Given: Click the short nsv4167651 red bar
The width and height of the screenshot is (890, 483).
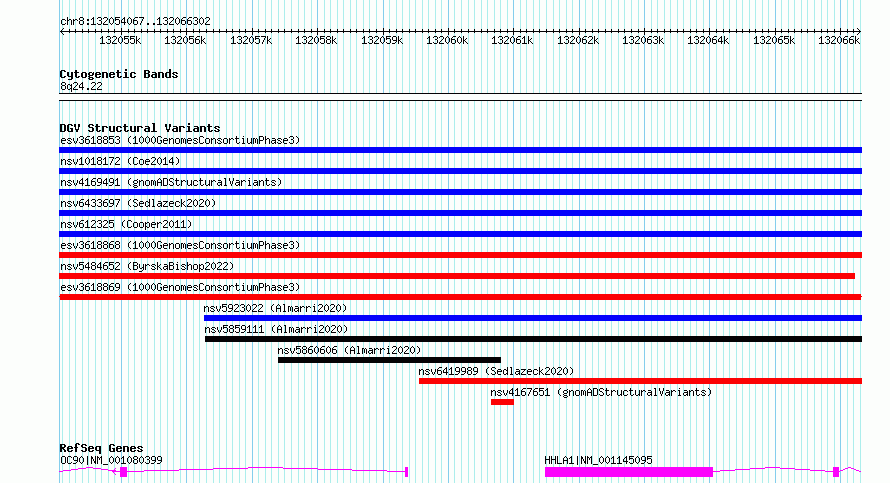Looking at the screenshot, I should coord(502,402).
